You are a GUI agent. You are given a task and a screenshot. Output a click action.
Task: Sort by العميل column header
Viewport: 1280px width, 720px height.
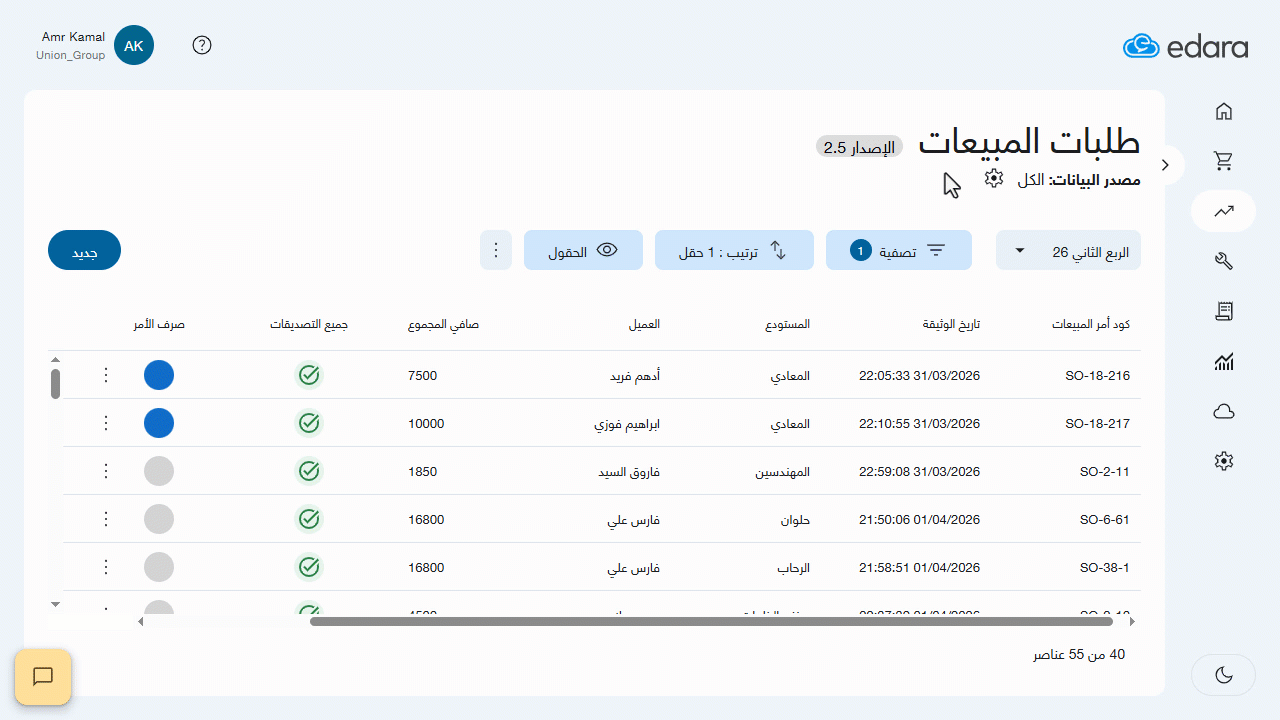(x=644, y=325)
